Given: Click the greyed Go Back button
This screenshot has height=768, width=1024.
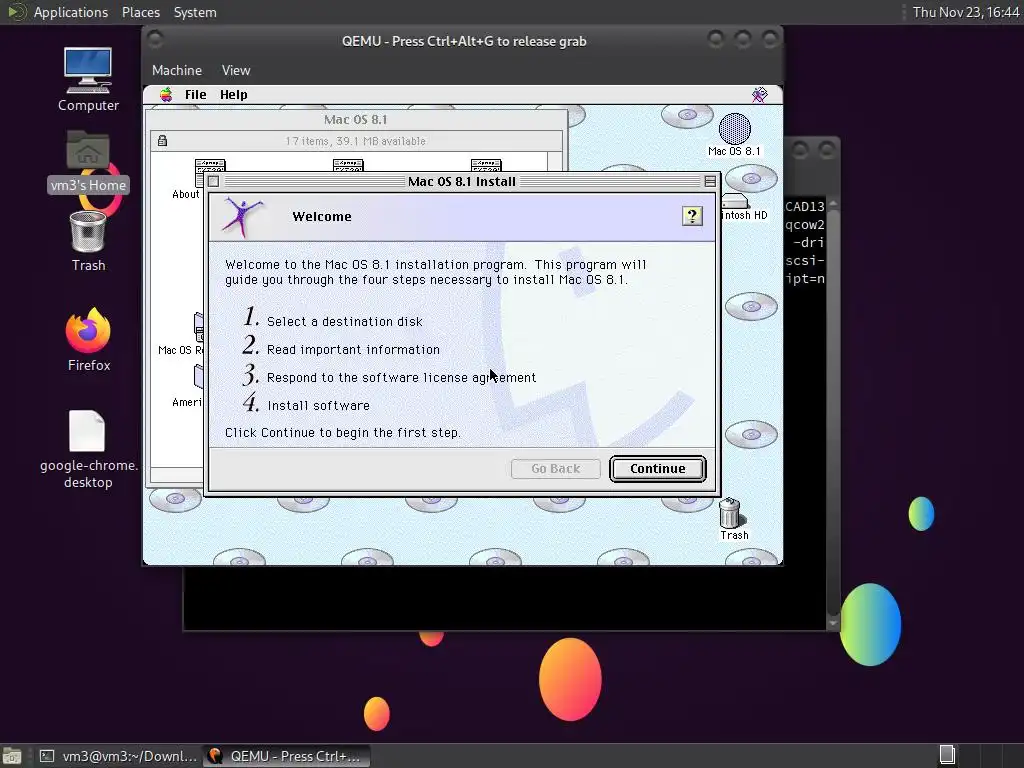Looking at the screenshot, I should point(556,469).
